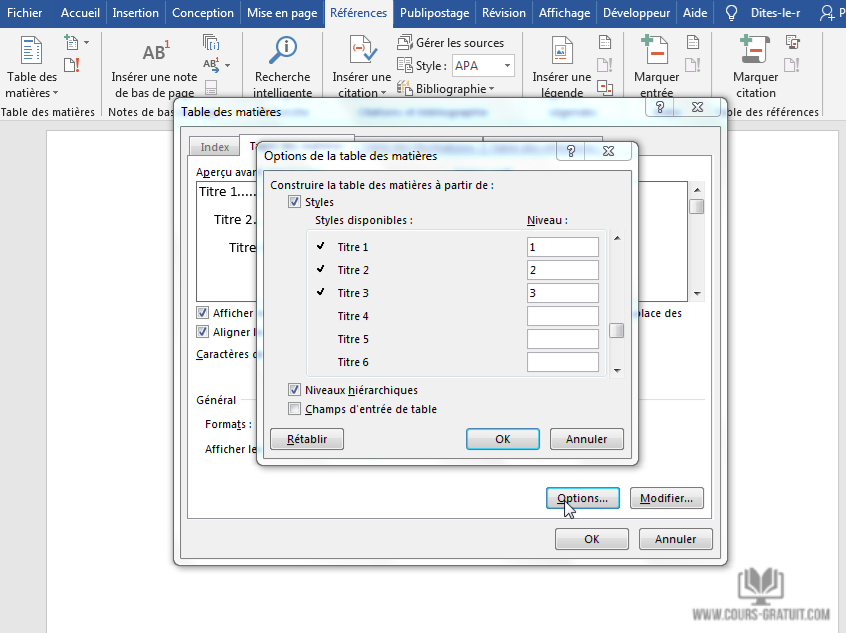Click the Insérer une légende icon
Viewport: 846px width, 633px height.
(561, 51)
